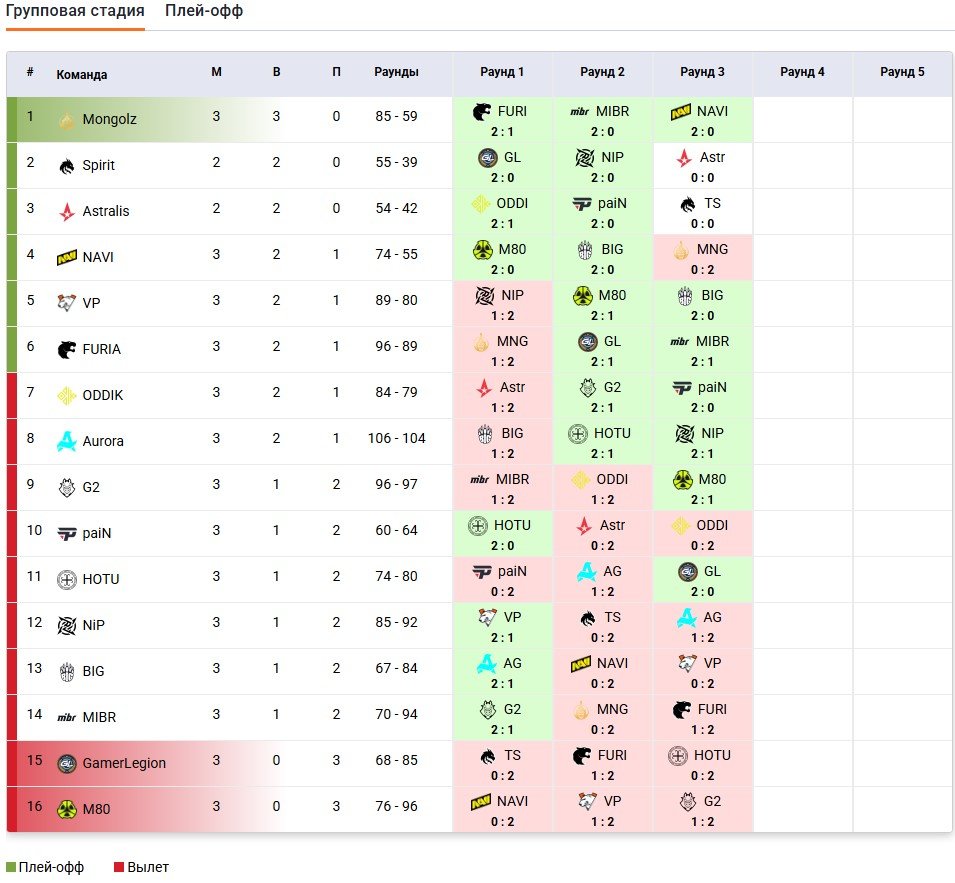Click the red Вылет legend swatch
Screen dimensions: 955x883
pyautogui.click(x=119, y=868)
